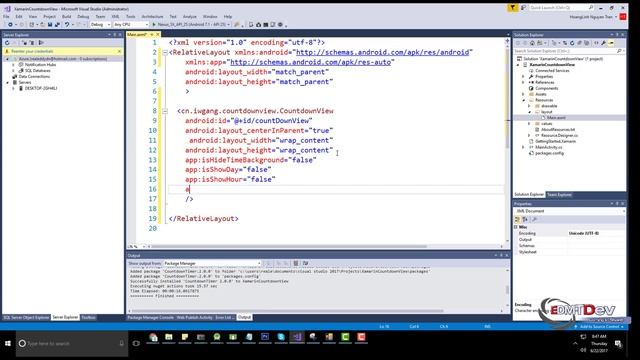Open the Show output from dropdown
Image resolution: width=640 pixels, height=360 pixels.
212,264
